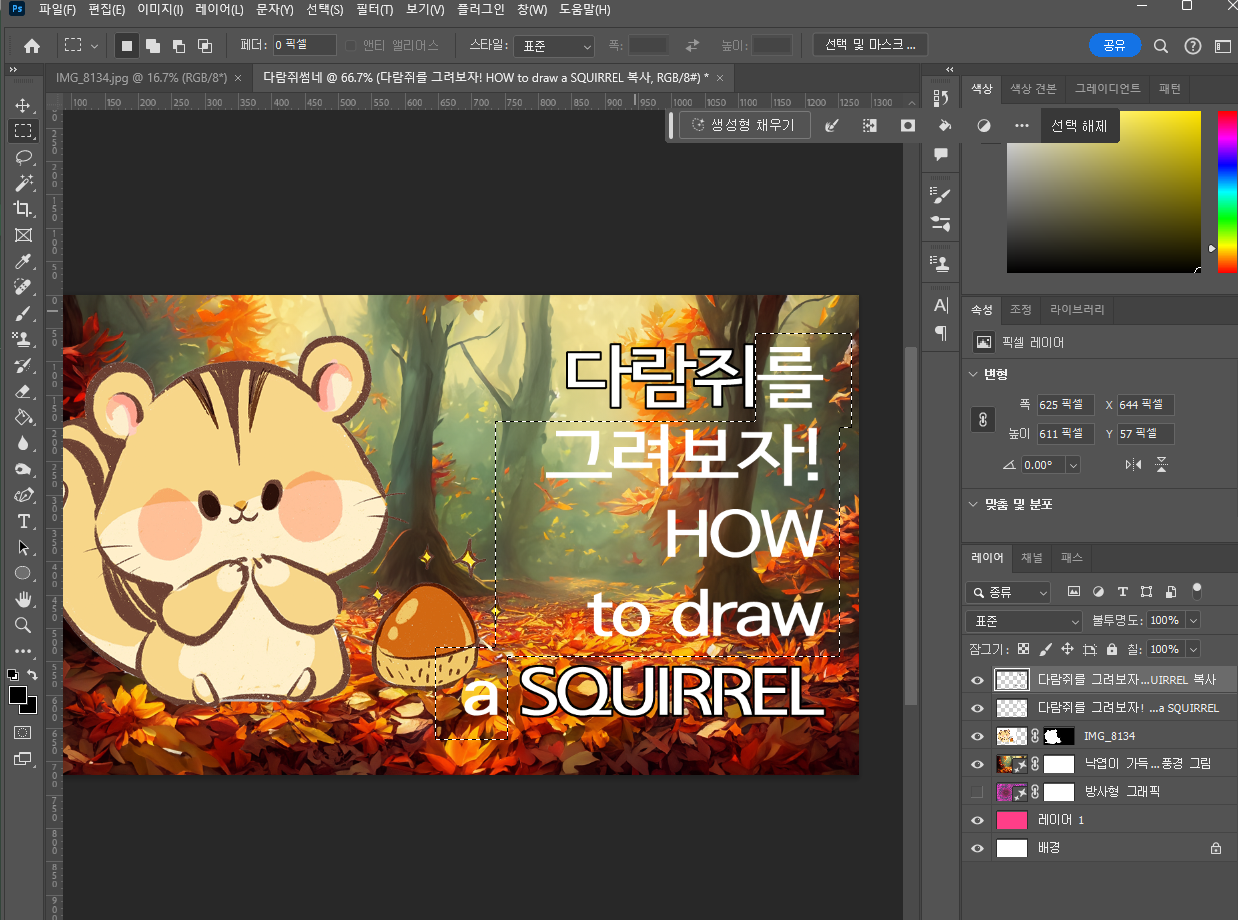1238x920 pixels.
Task: Open the 레이어(L) menu
Action: (x=219, y=10)
